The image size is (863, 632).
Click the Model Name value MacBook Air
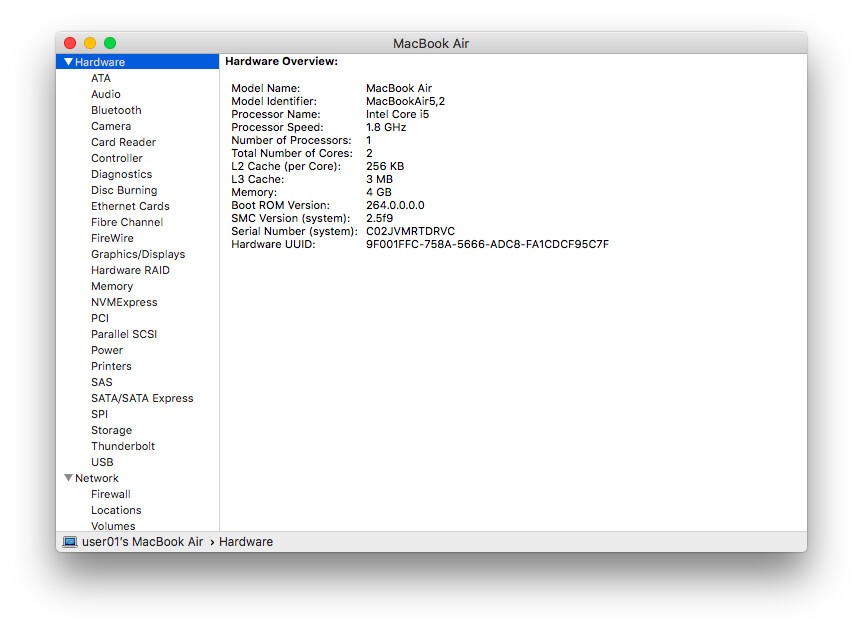click(x=399, y=88)
